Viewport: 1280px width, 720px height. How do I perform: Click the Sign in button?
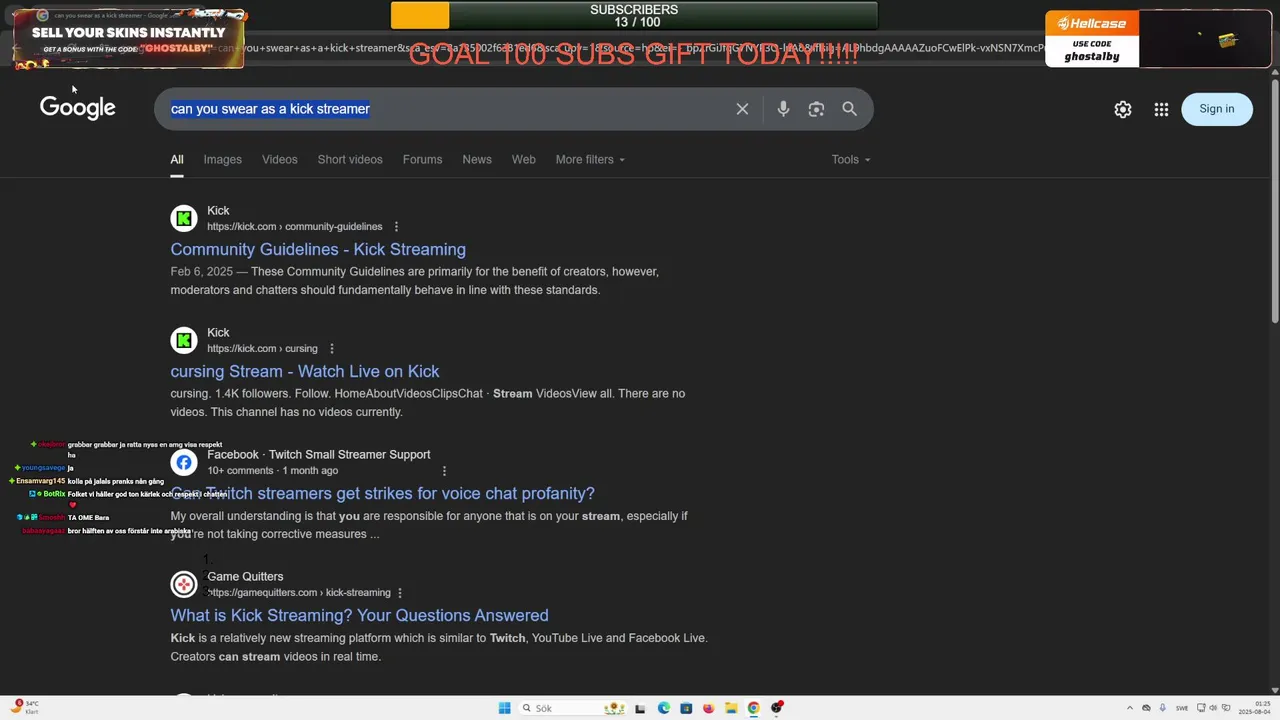[1217, 109]
